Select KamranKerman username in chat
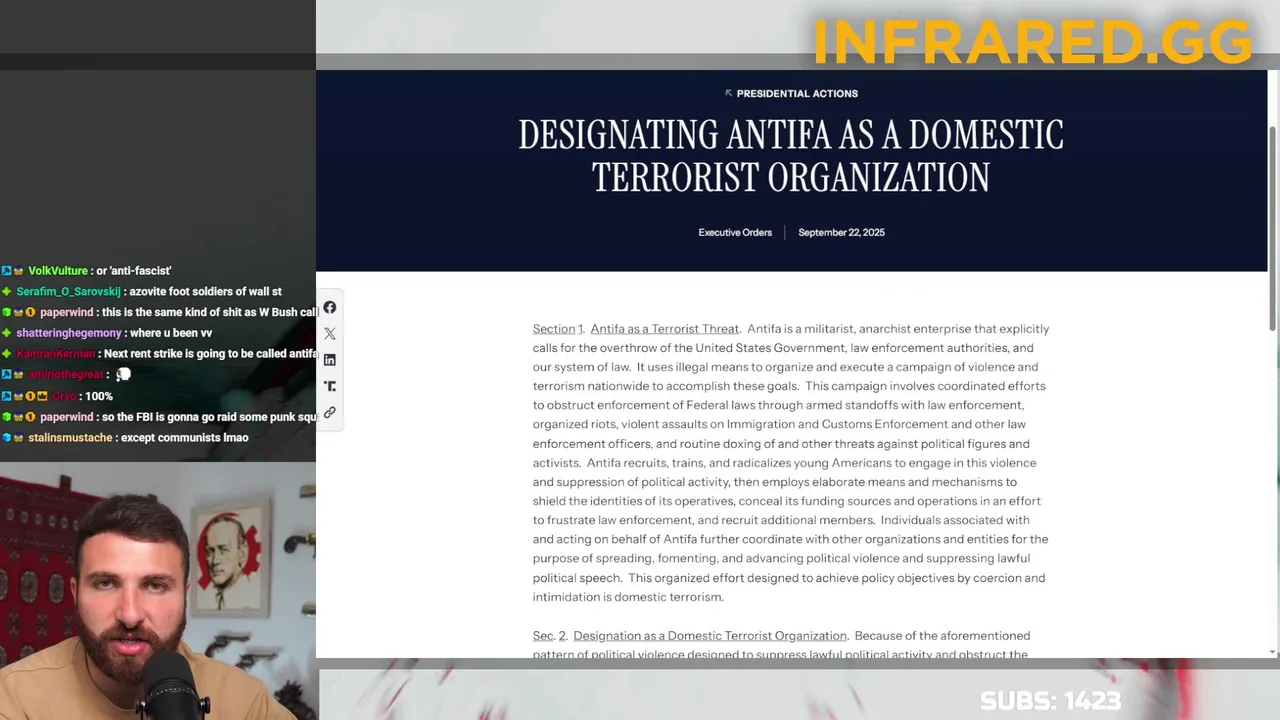Viewport: 1280px width, 720px height. point(56,354)
